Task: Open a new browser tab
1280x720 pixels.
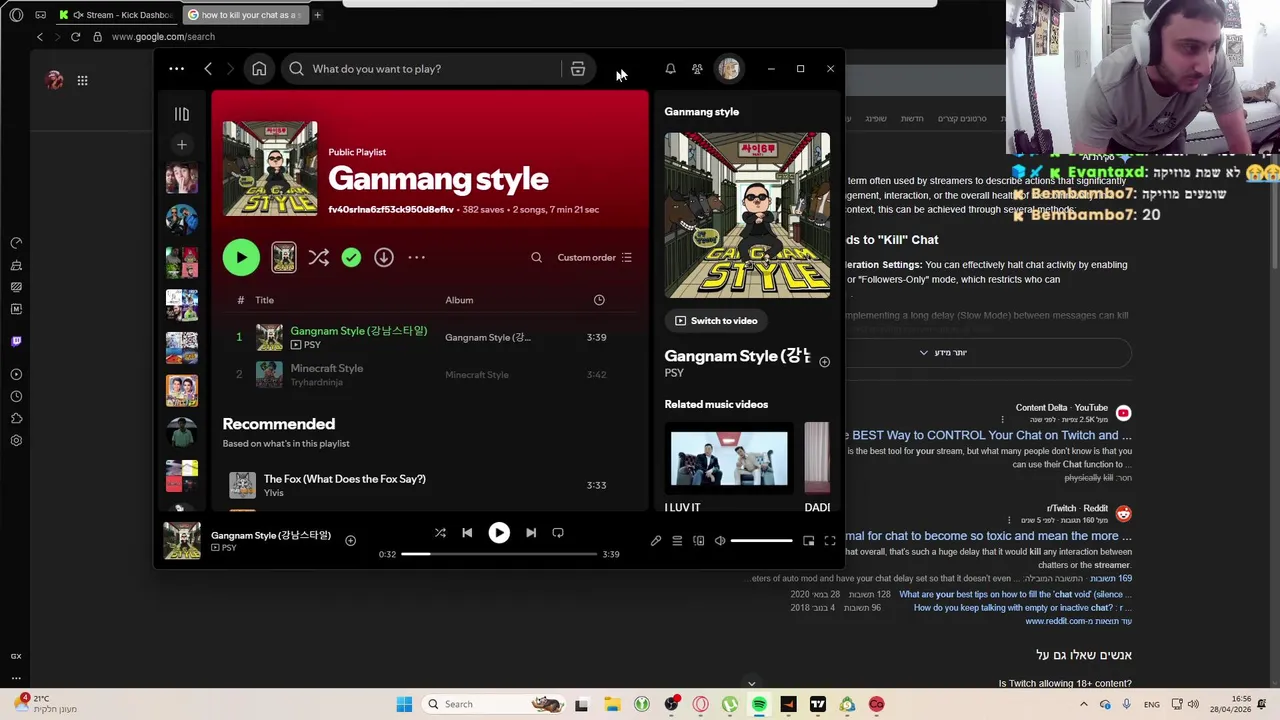Action: coord(317,15)
